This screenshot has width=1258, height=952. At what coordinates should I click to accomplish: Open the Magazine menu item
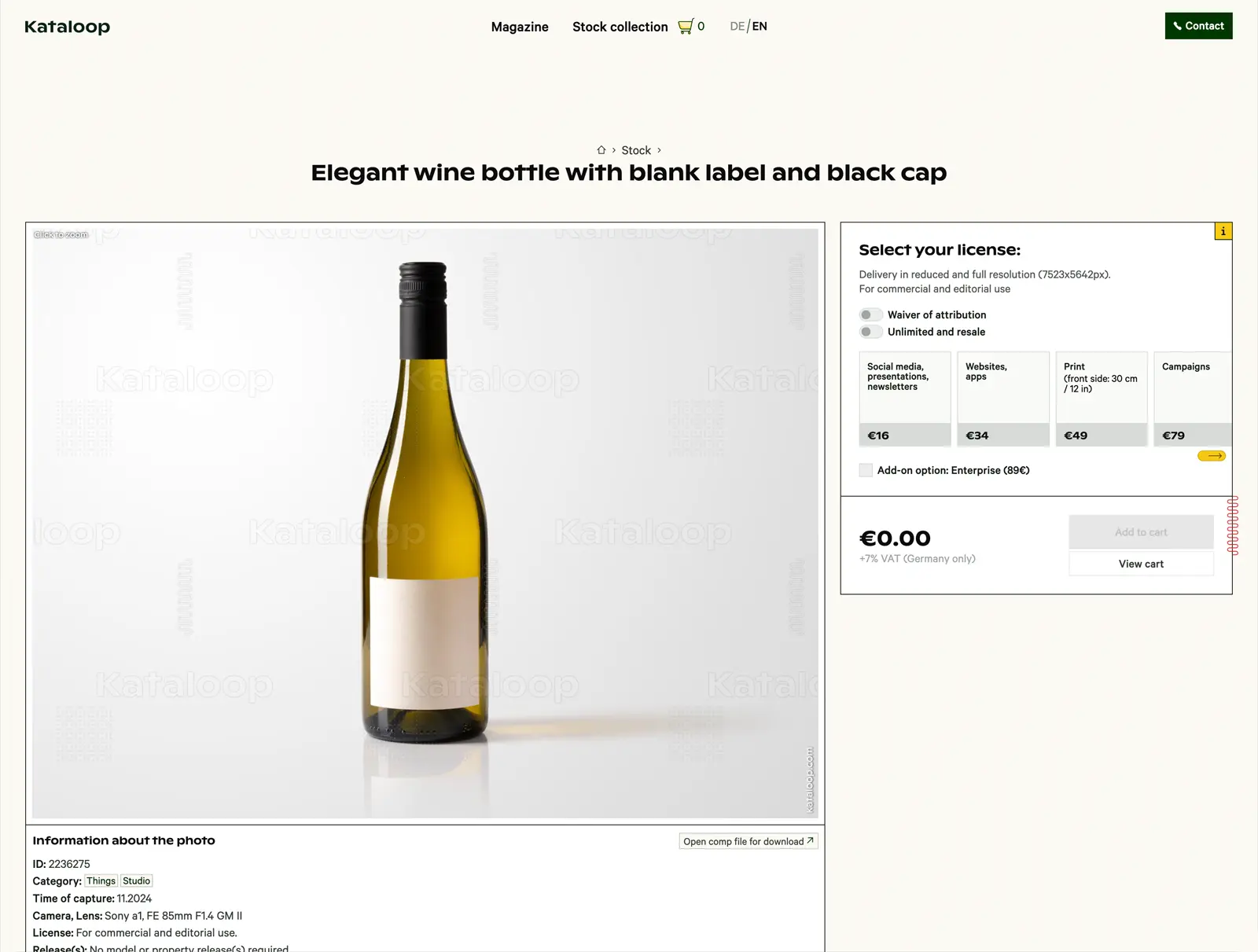coord(520,27)
